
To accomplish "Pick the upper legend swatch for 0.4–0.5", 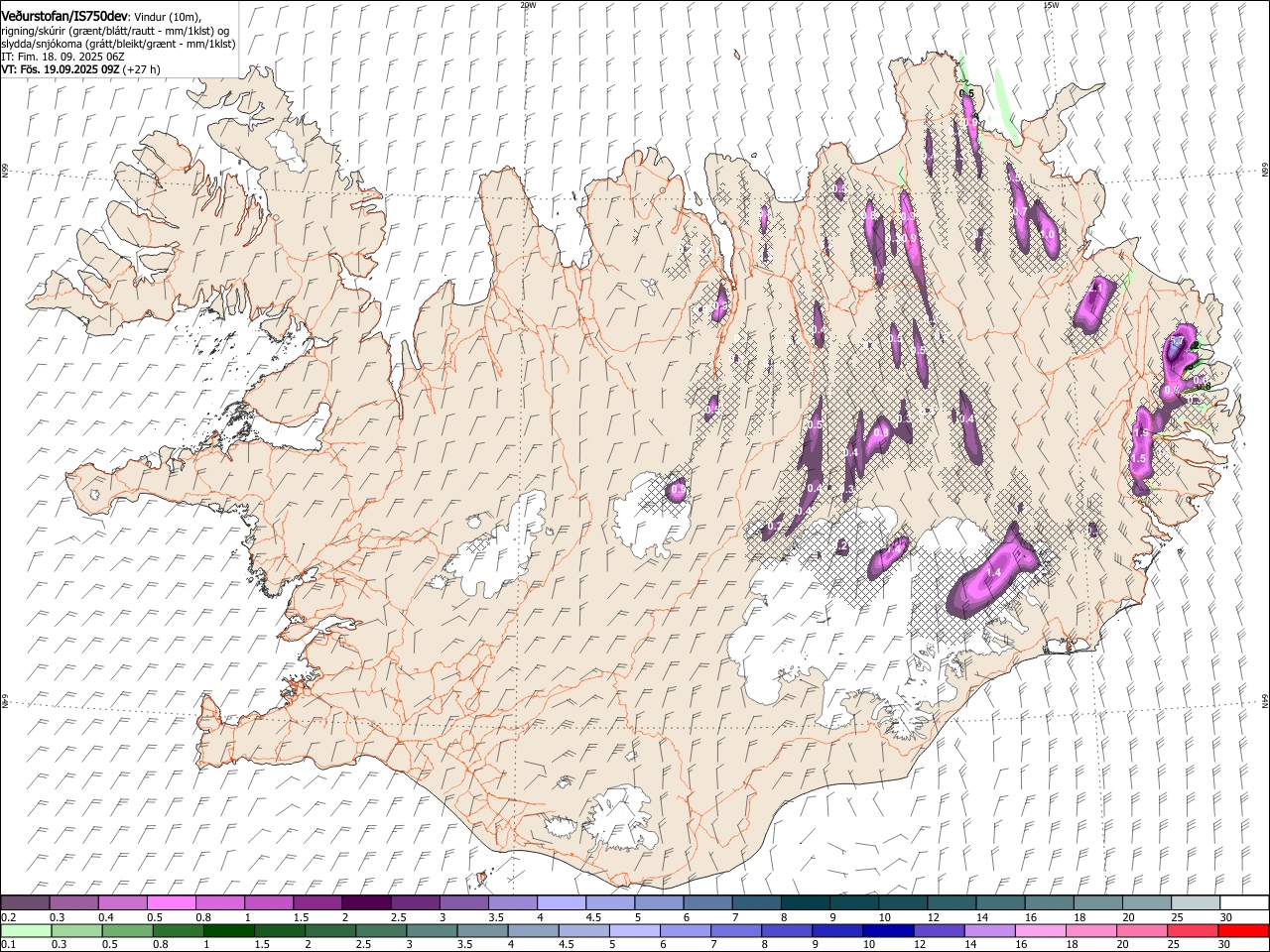I will coord(123,903).
